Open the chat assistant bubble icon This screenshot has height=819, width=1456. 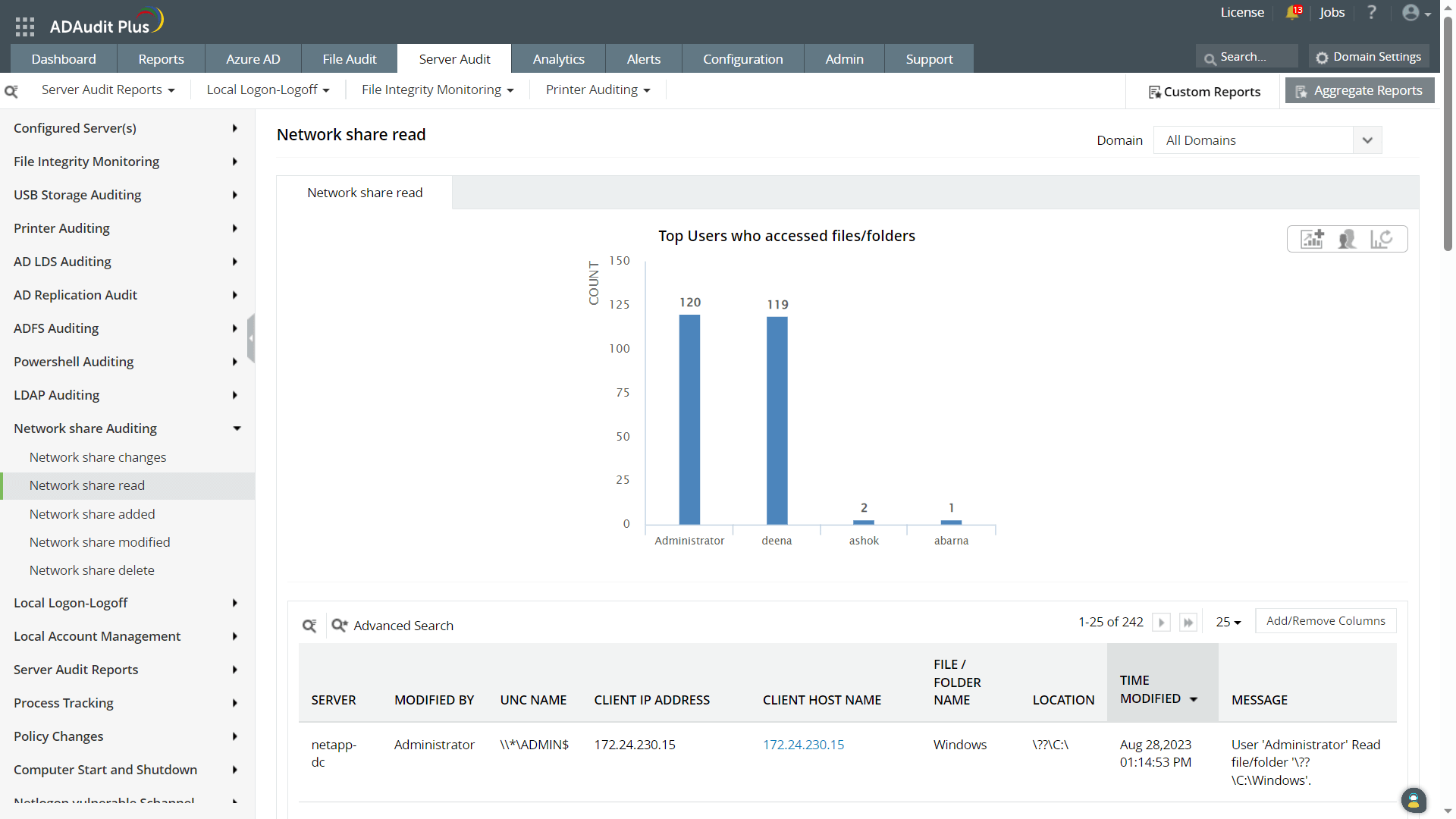(1414, 800)
